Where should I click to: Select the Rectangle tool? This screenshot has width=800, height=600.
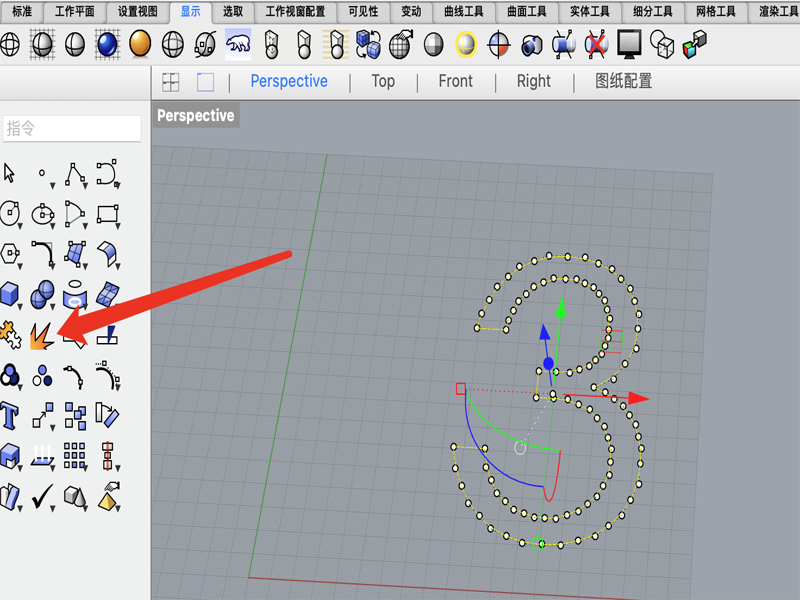click(108, 214)
